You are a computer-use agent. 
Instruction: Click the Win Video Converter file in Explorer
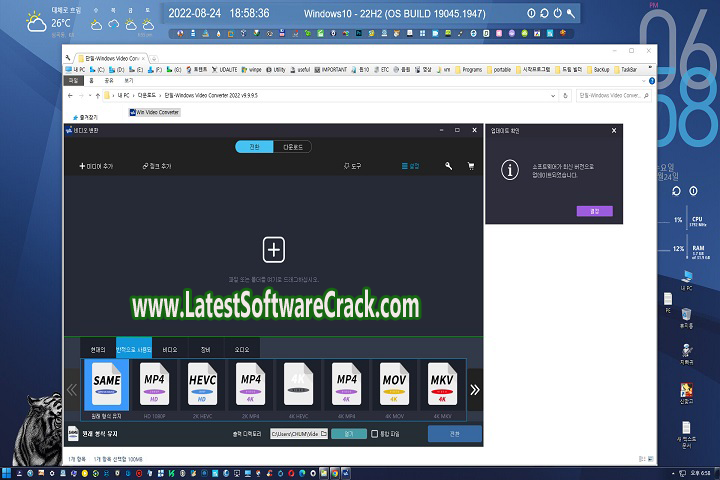[154, 112]
